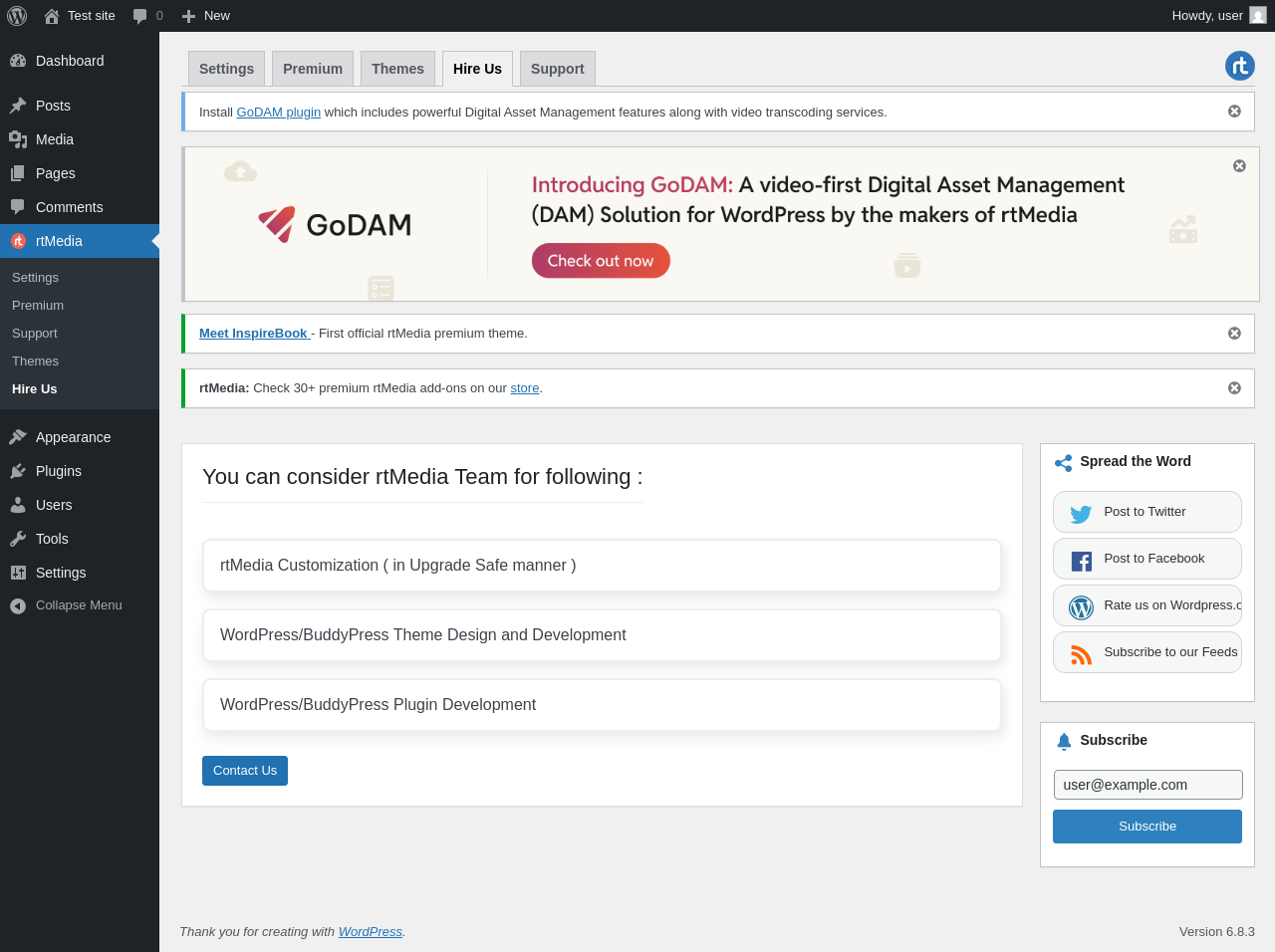Switch to the Premium tab
This screenshot has width=1275, height=952.
pyautogui.click(x=313, y=69)
